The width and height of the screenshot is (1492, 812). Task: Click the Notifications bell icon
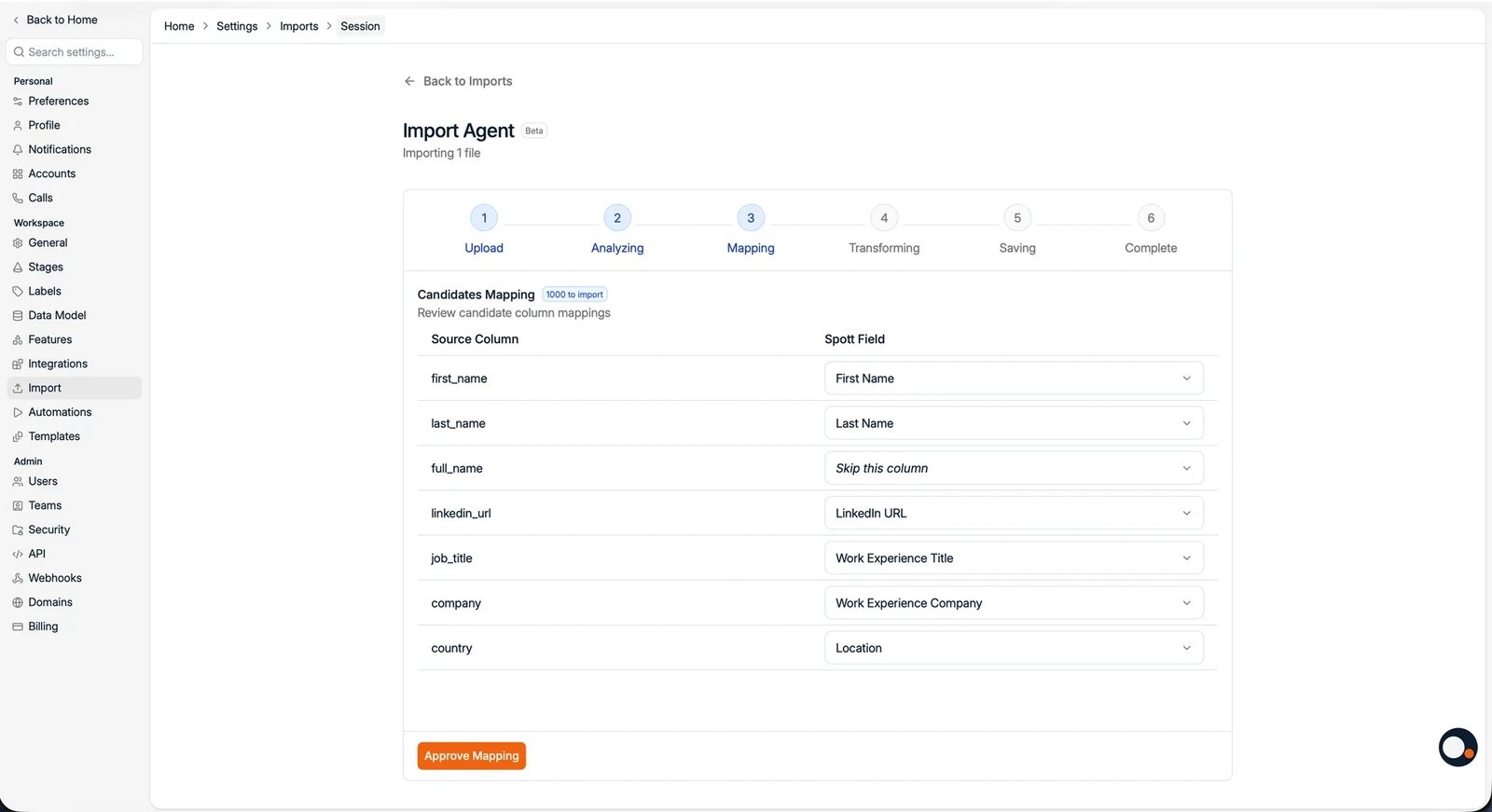(x=18, y=150)
